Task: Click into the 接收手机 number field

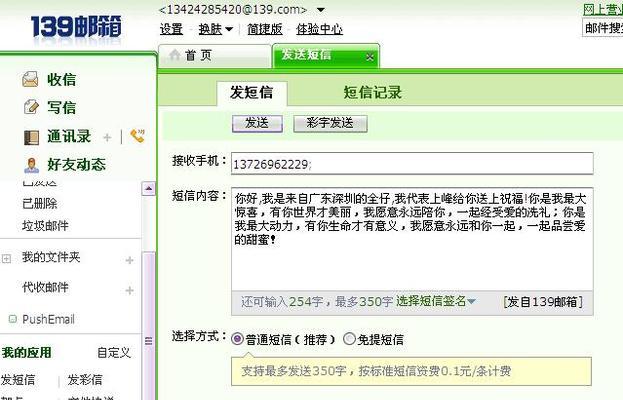Action: (x=412, y=163)
